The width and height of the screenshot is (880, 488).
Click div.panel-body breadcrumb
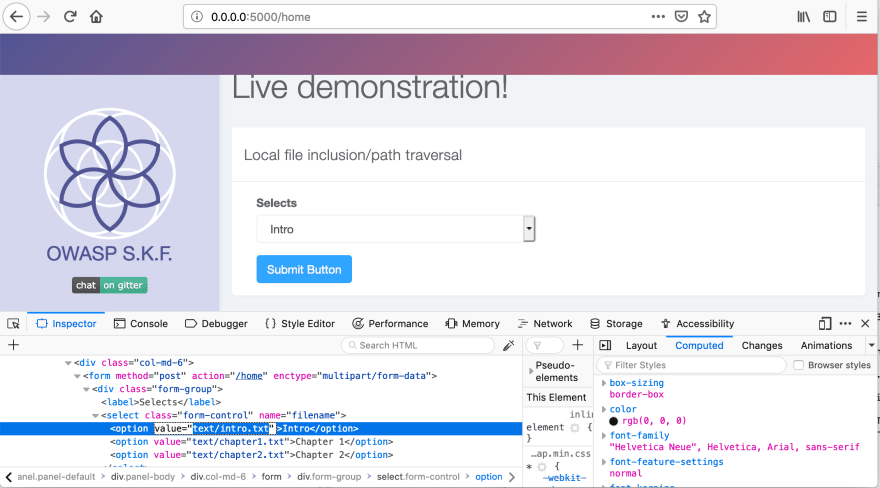(x=143, y=477)
